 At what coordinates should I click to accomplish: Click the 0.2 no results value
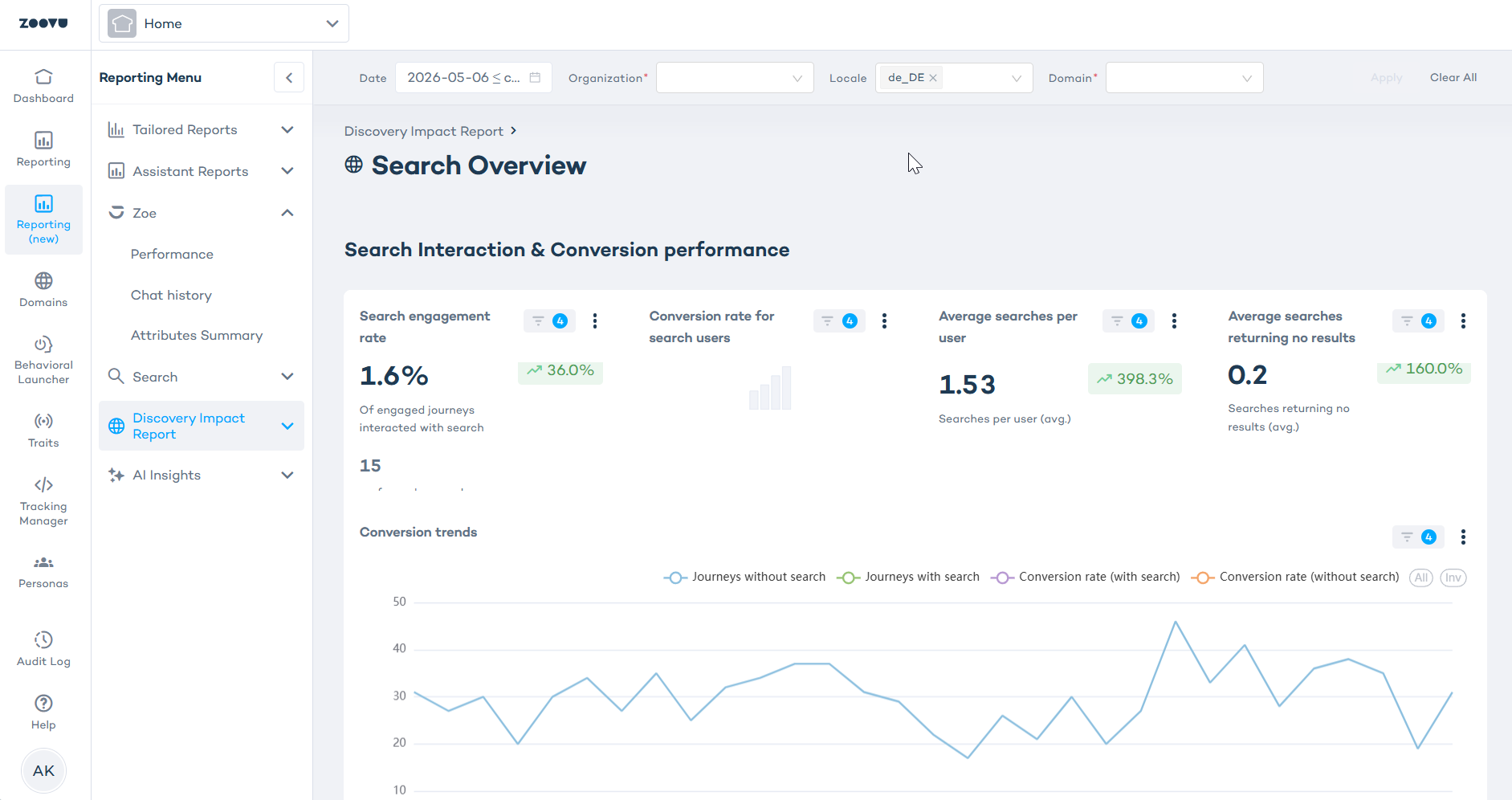pyautogui.click(x=1248, y=375)
